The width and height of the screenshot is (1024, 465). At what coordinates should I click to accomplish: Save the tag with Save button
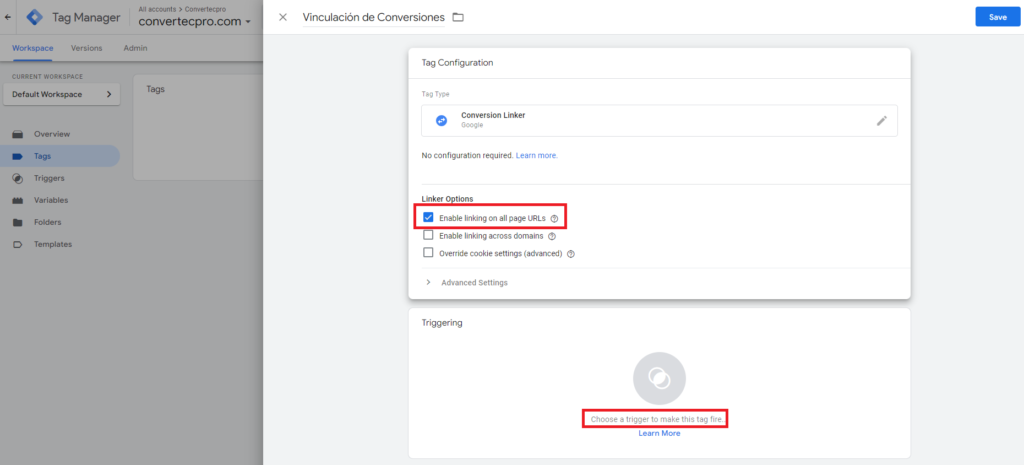pos(997,17)
